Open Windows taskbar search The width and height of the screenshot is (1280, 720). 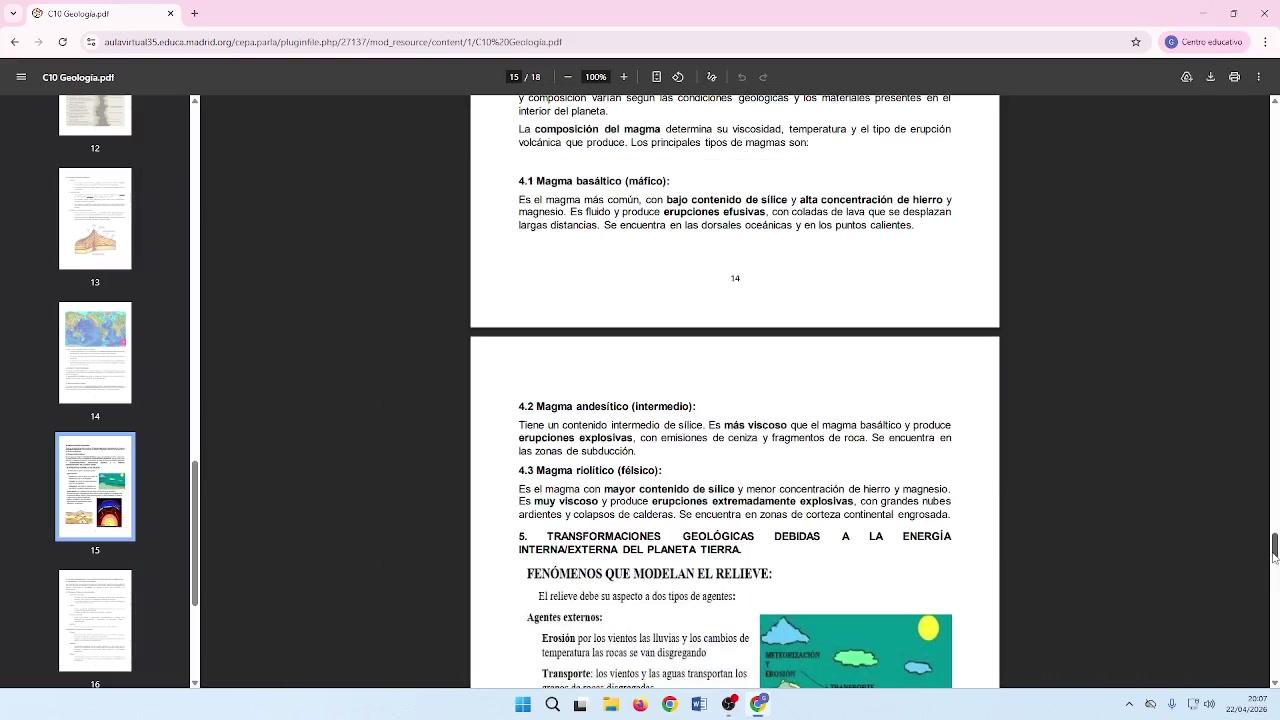(x=552, y=704)
